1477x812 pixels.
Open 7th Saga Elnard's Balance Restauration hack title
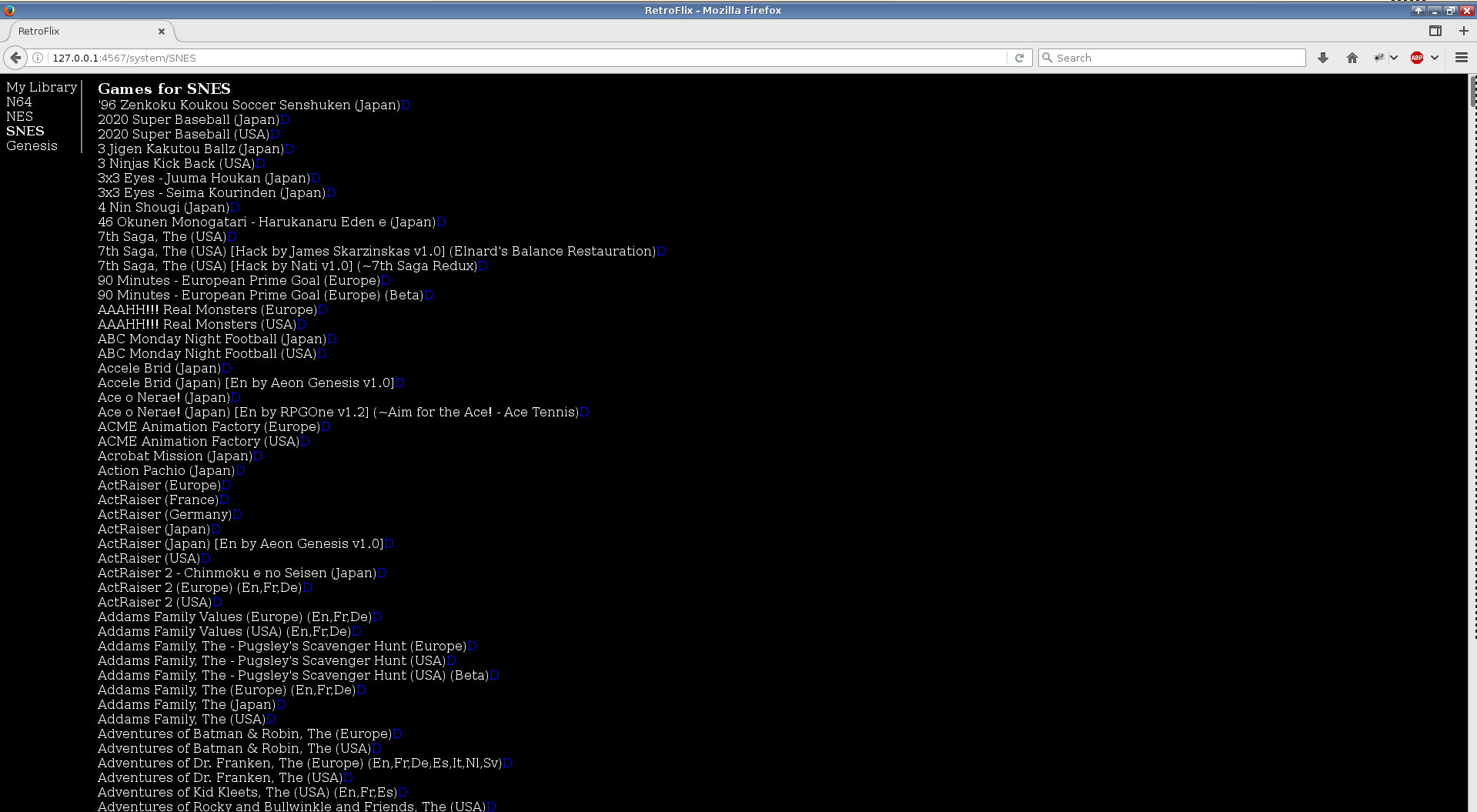point(376,251)
